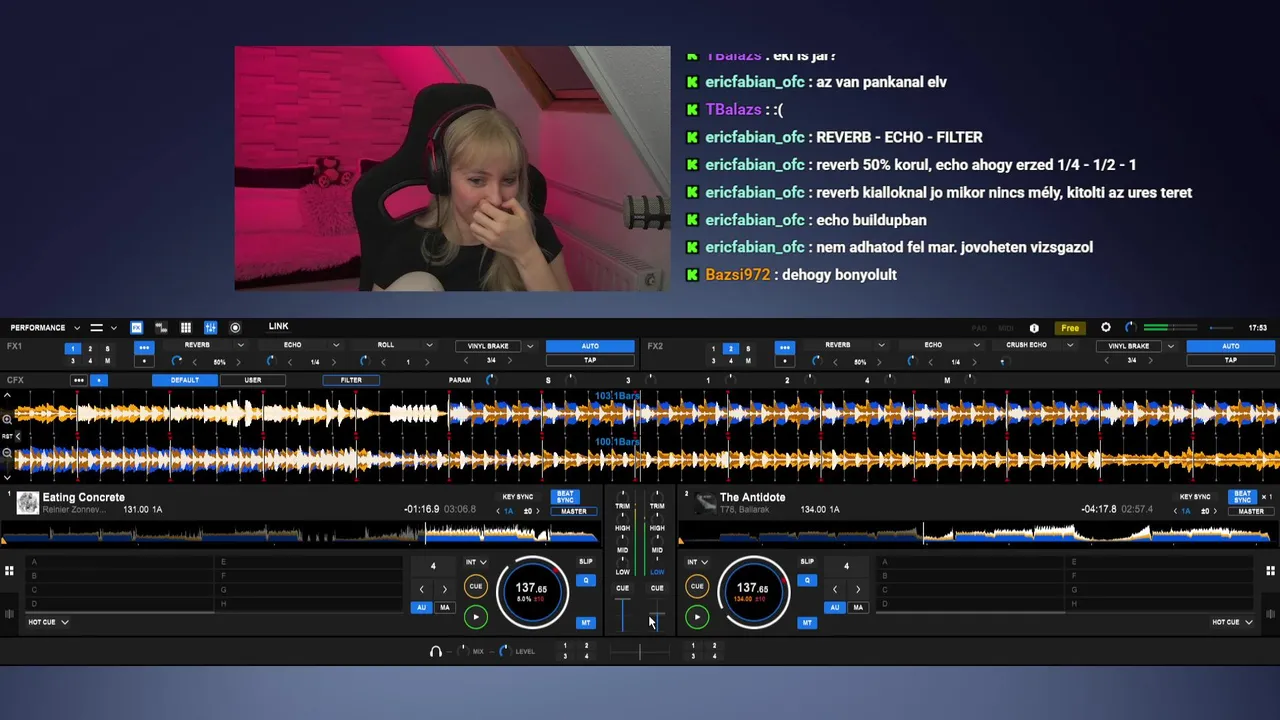Toggle deck 1 Q quantize button

pyautogui.click(x=586, y=580)
